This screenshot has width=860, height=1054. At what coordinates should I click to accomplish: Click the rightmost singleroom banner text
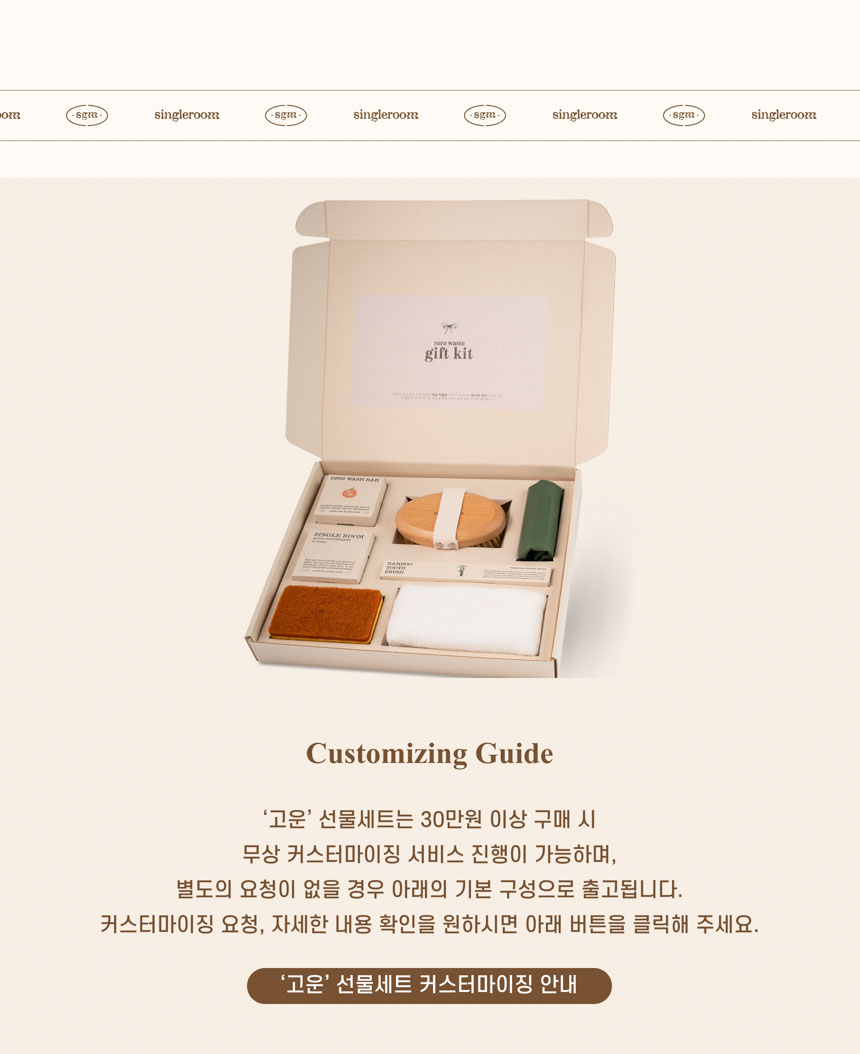pyautogui.click(x=784, y=115)
